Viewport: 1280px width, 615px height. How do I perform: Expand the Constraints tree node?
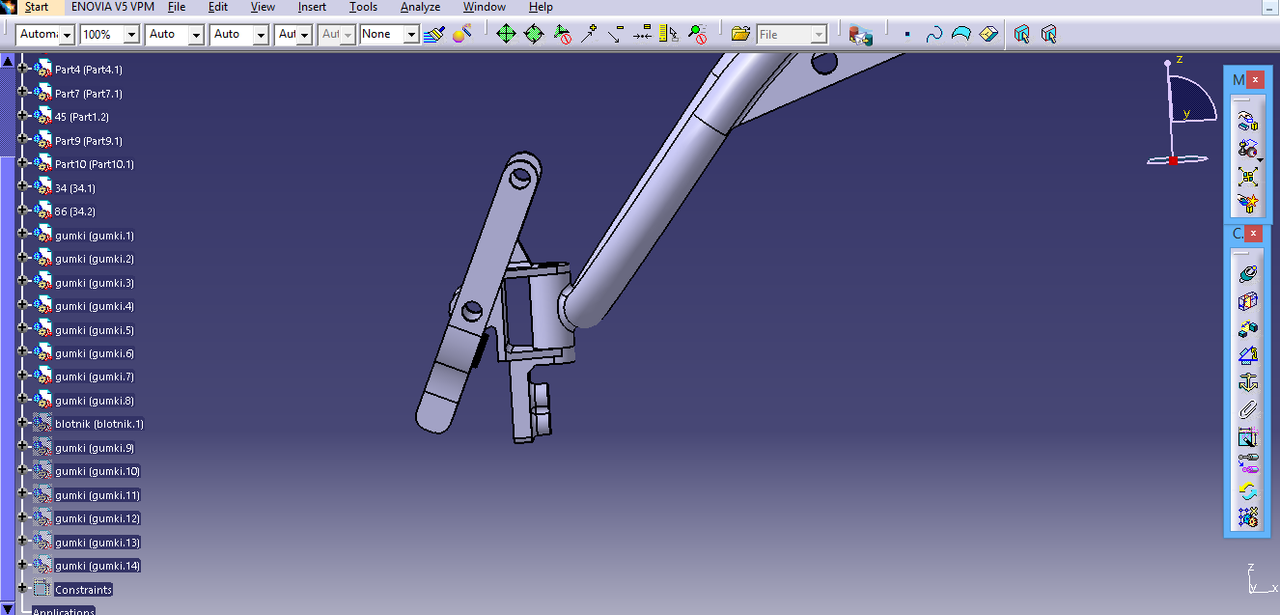tap(23, 589)
